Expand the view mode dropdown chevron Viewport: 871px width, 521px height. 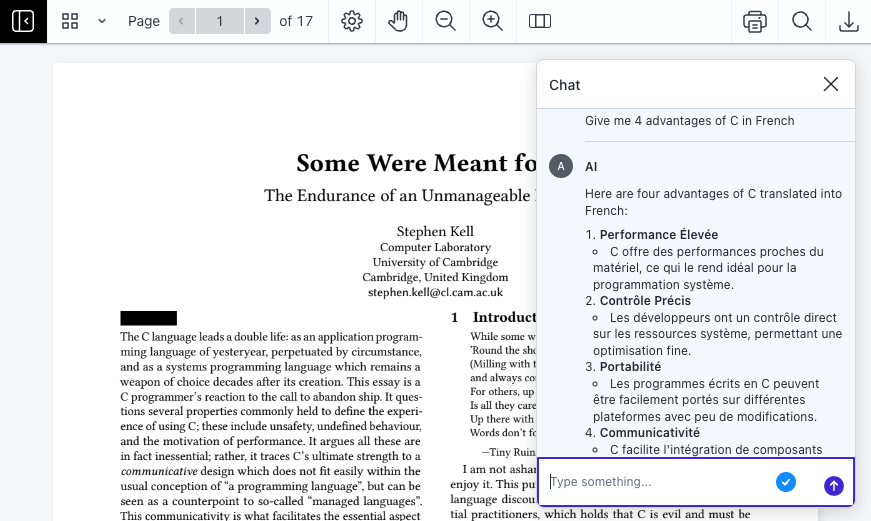102,21
